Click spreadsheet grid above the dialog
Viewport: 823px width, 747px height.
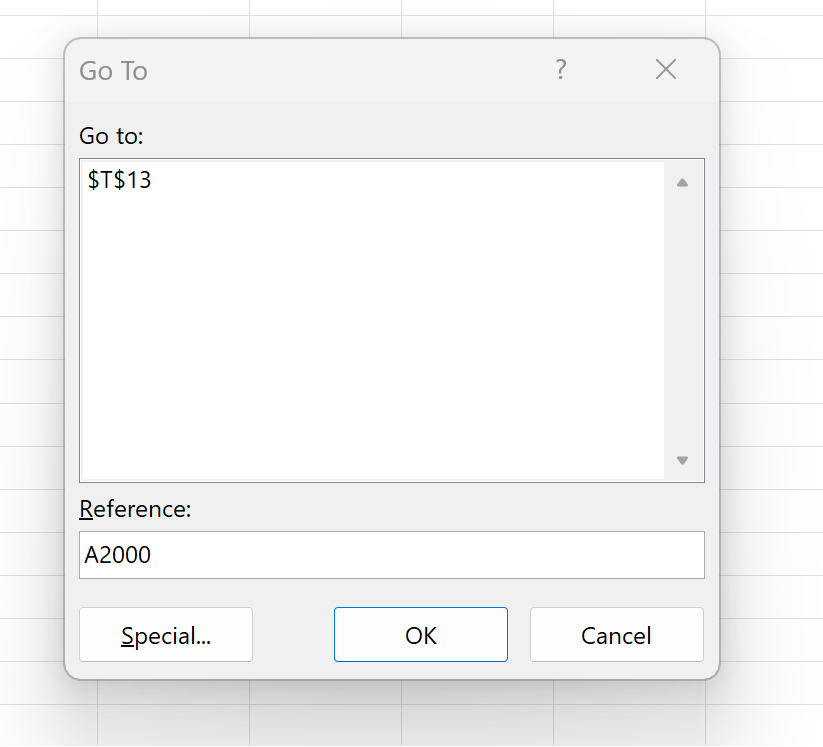coord(400,18)
